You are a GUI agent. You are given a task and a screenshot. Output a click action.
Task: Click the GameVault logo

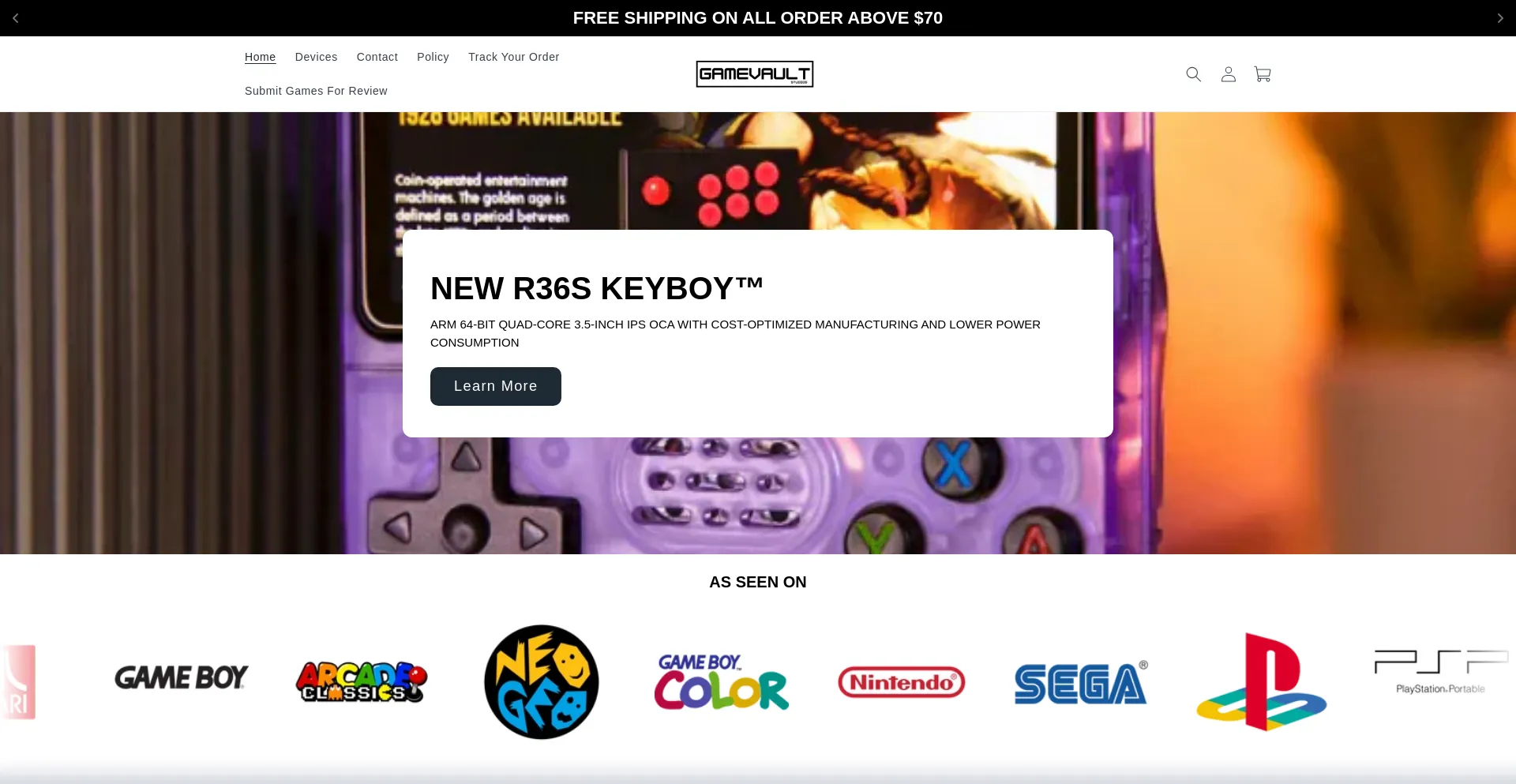pyautogui.click(x=754, y=74)
